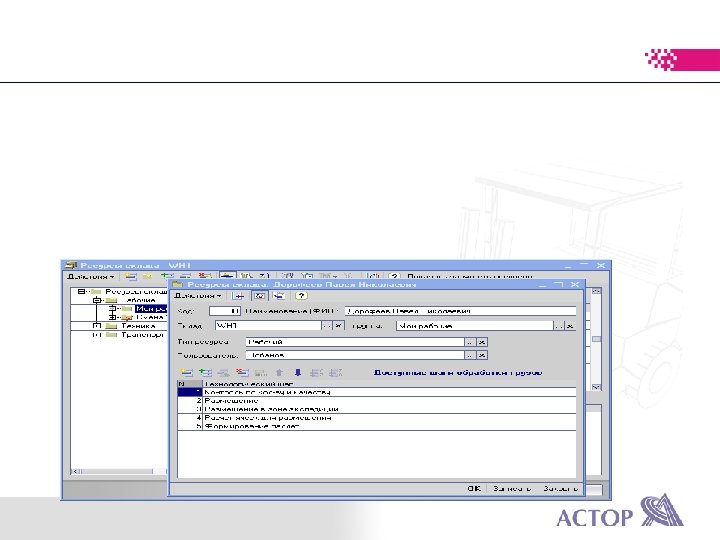The image size is (720, 540).
Task: Click the green copy icon in the WH1 window toolbar
Action: [167, 276]
